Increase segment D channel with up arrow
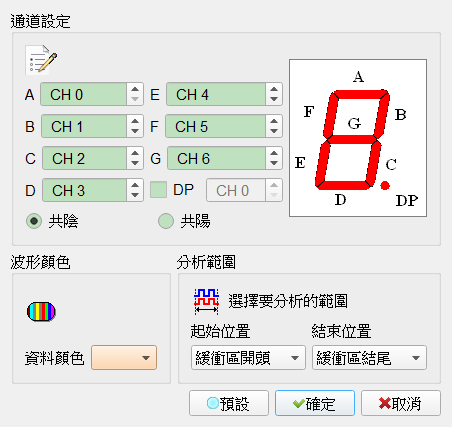Viewport: 452px width, 427px height. pos(135,185)
